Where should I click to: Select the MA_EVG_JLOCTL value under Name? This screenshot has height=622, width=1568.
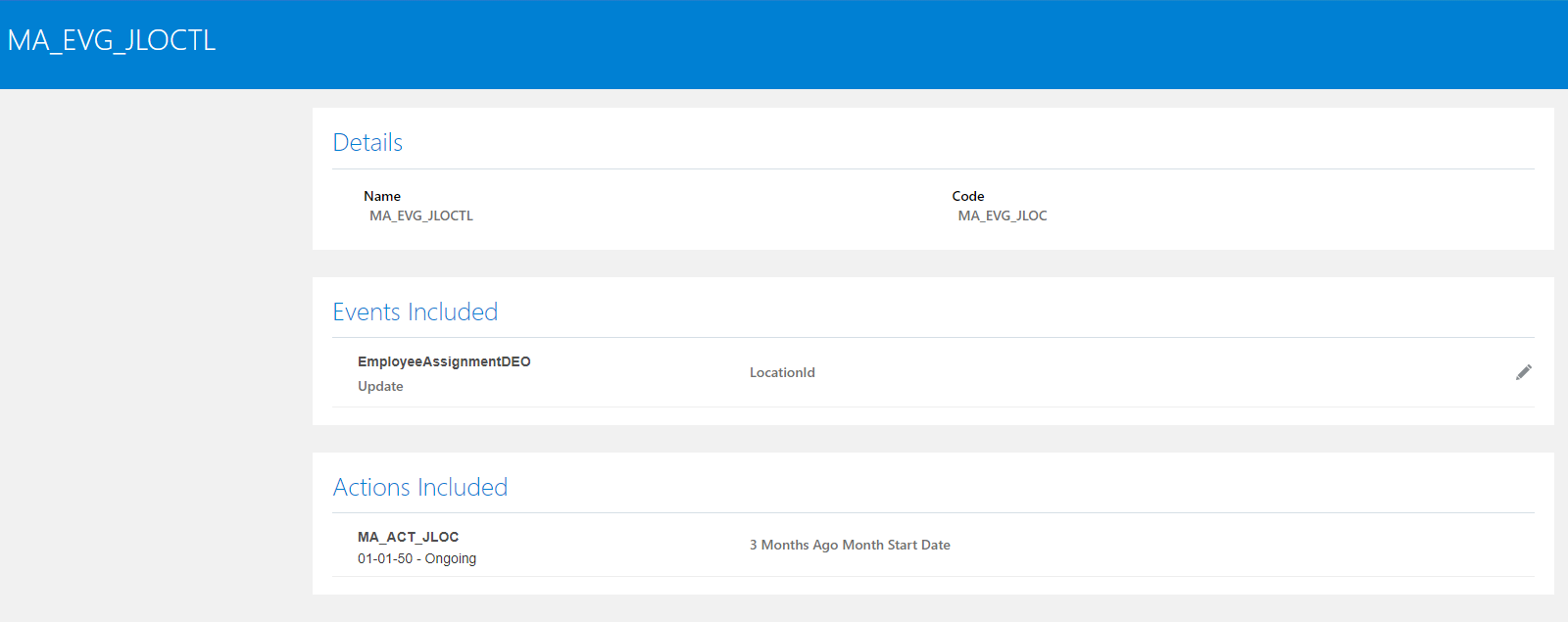(x=421, y=215)
